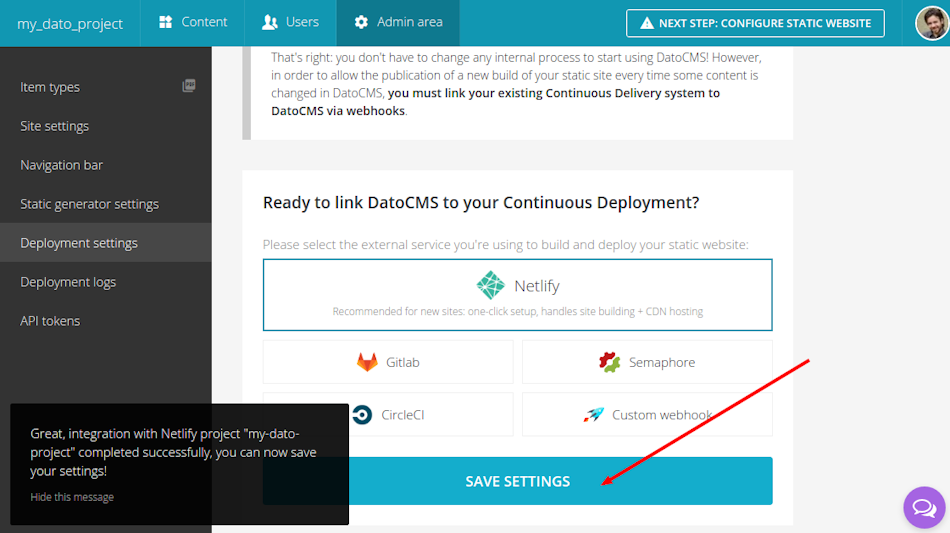Click the Admin area gear icon
950x533 pixels.
click(x=361, y=22)
